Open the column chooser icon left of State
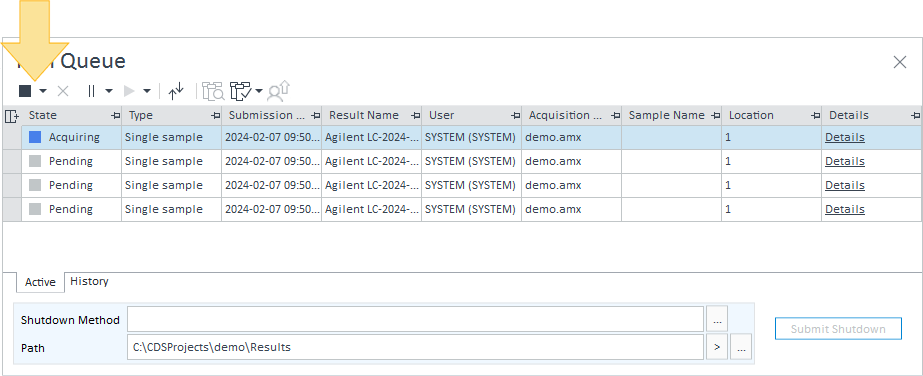Image resolution: width=923 pixels, height=376 pixels. 12,116
